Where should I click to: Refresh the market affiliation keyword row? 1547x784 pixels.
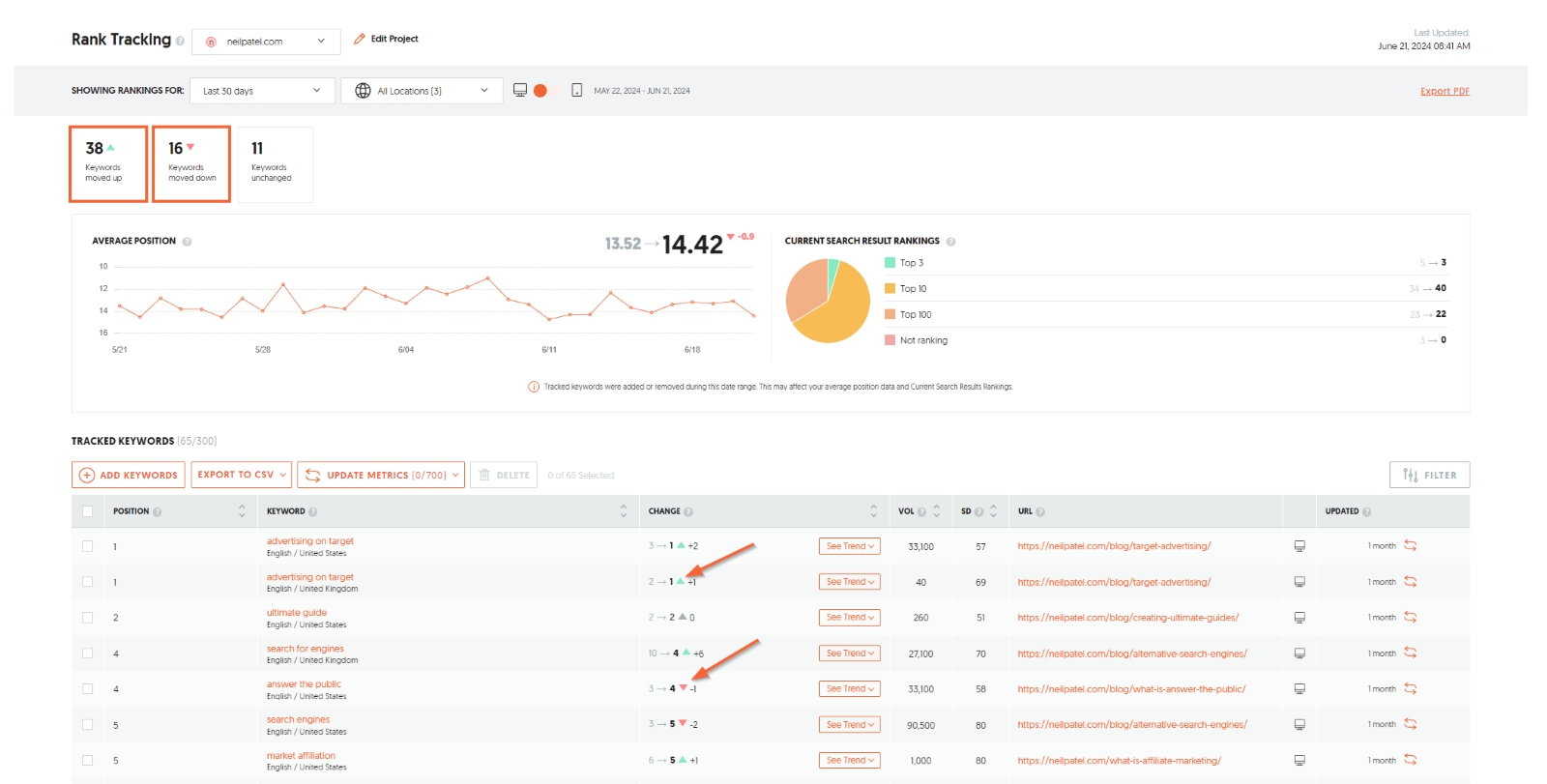tap(1411, 760)
